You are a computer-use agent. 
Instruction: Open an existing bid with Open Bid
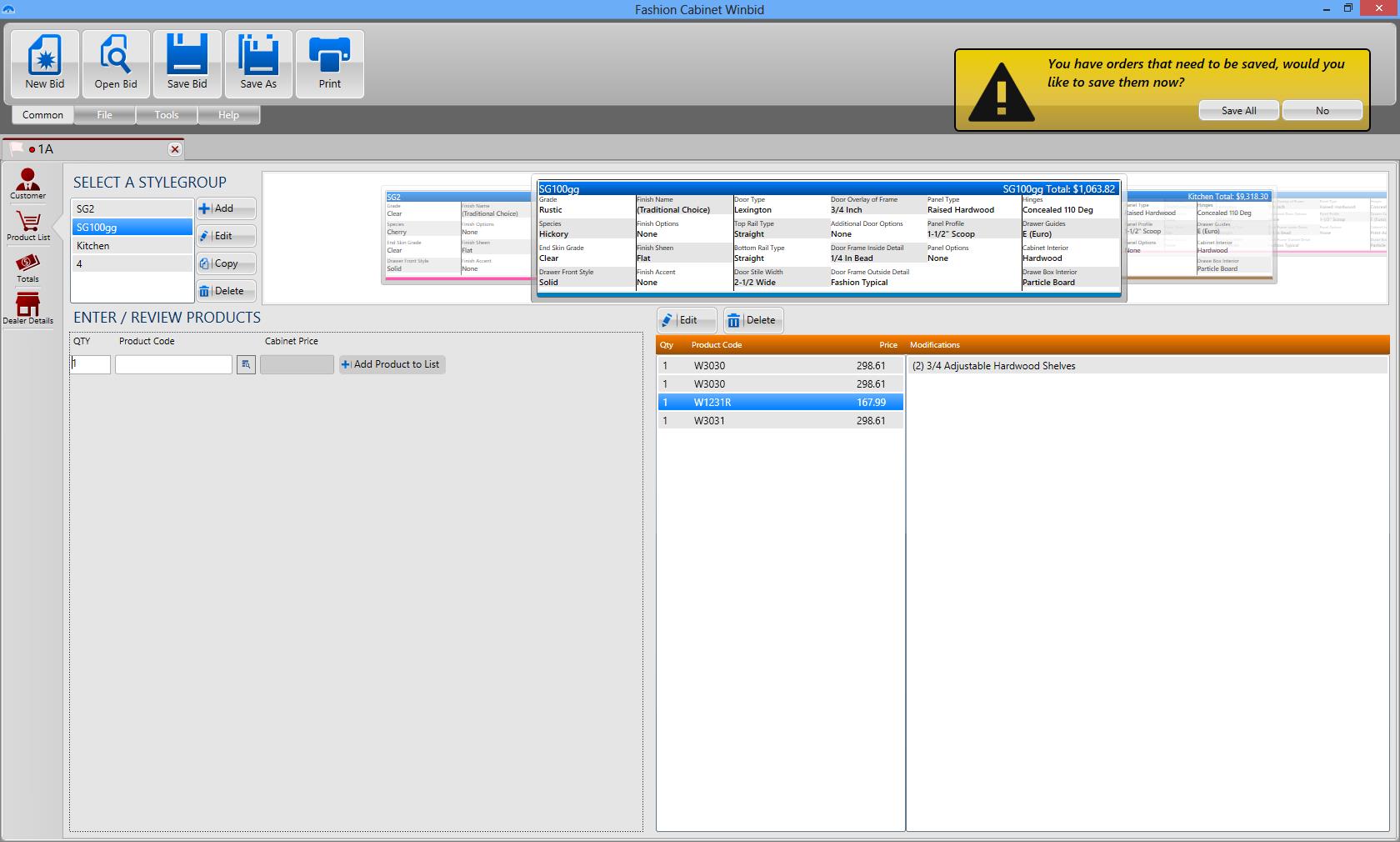pyautogui.click(x=116, y=63)
